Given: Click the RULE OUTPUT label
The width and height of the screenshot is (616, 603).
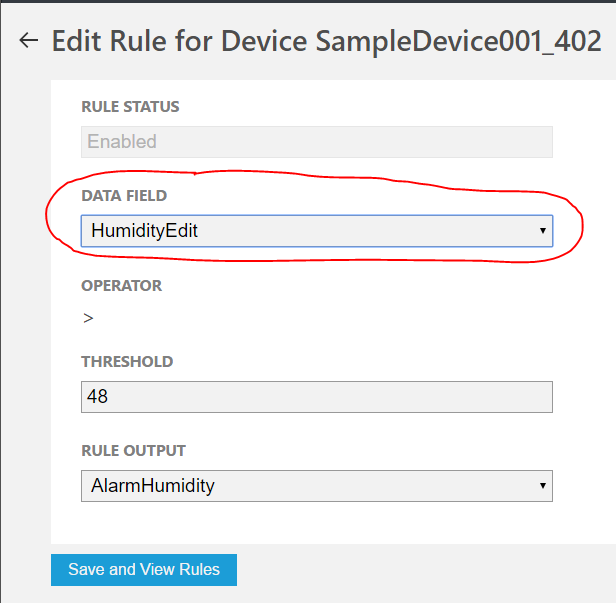Looking at the screenshot, I should [x=133, y=451].
